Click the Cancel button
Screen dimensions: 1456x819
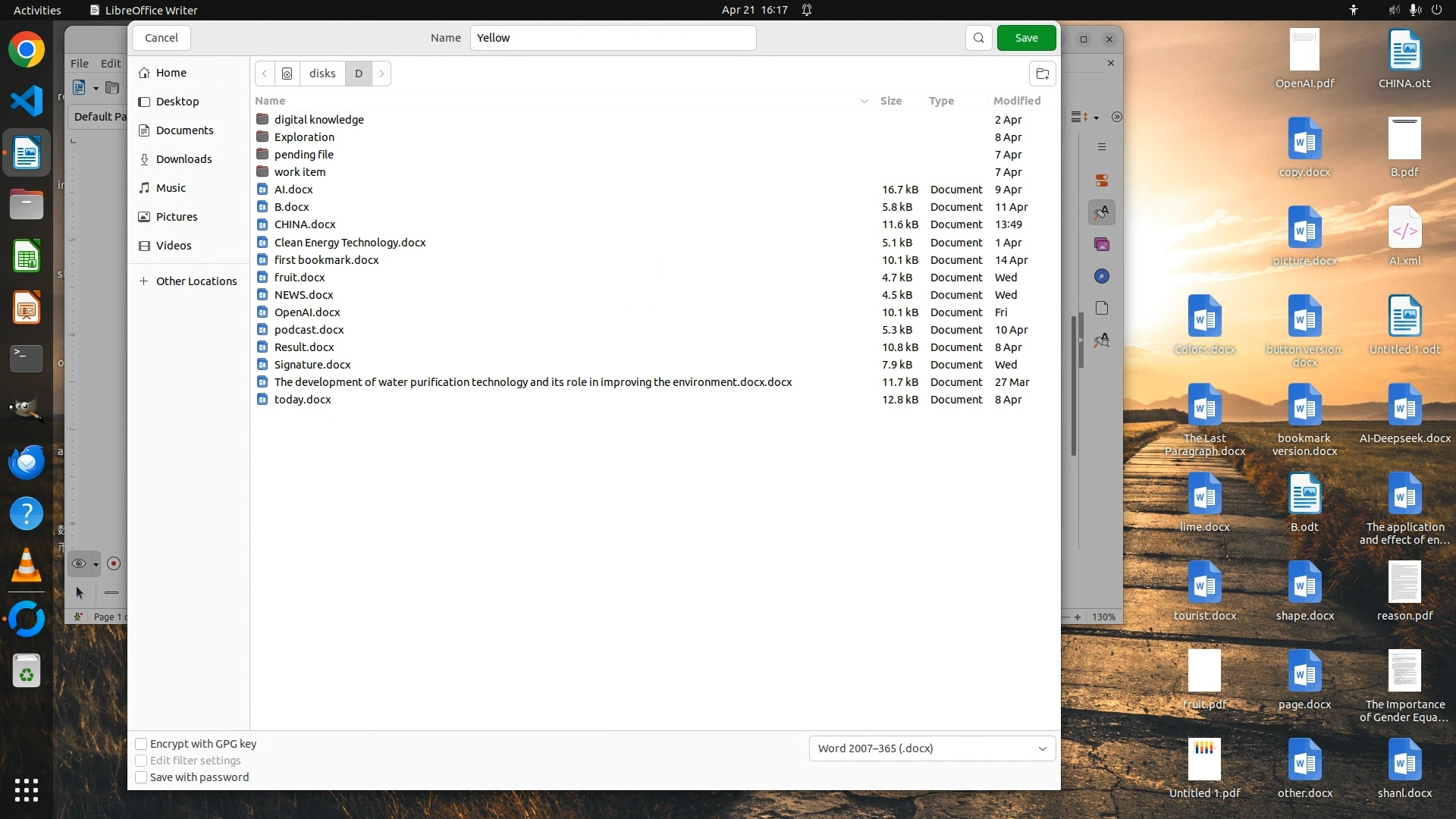(x=161, y=38)
